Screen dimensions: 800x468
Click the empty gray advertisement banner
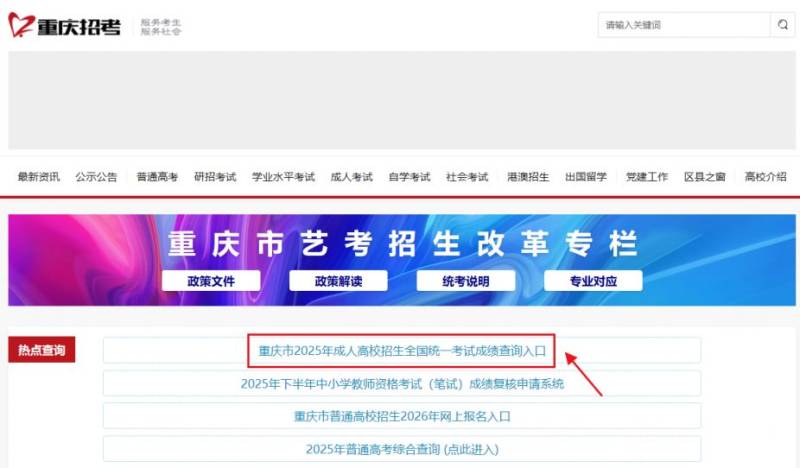point(402,100)
